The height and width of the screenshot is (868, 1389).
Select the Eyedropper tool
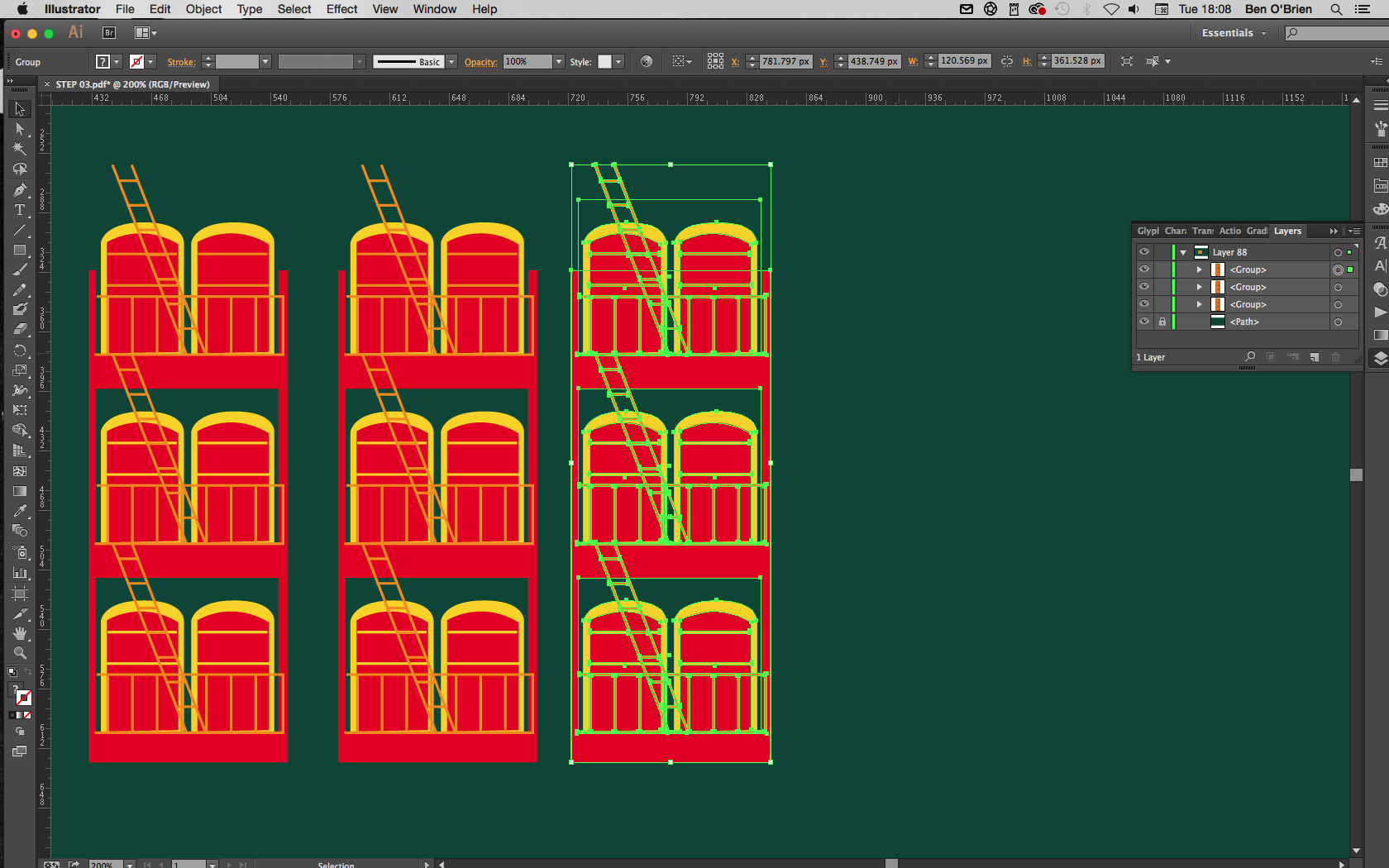20,511
